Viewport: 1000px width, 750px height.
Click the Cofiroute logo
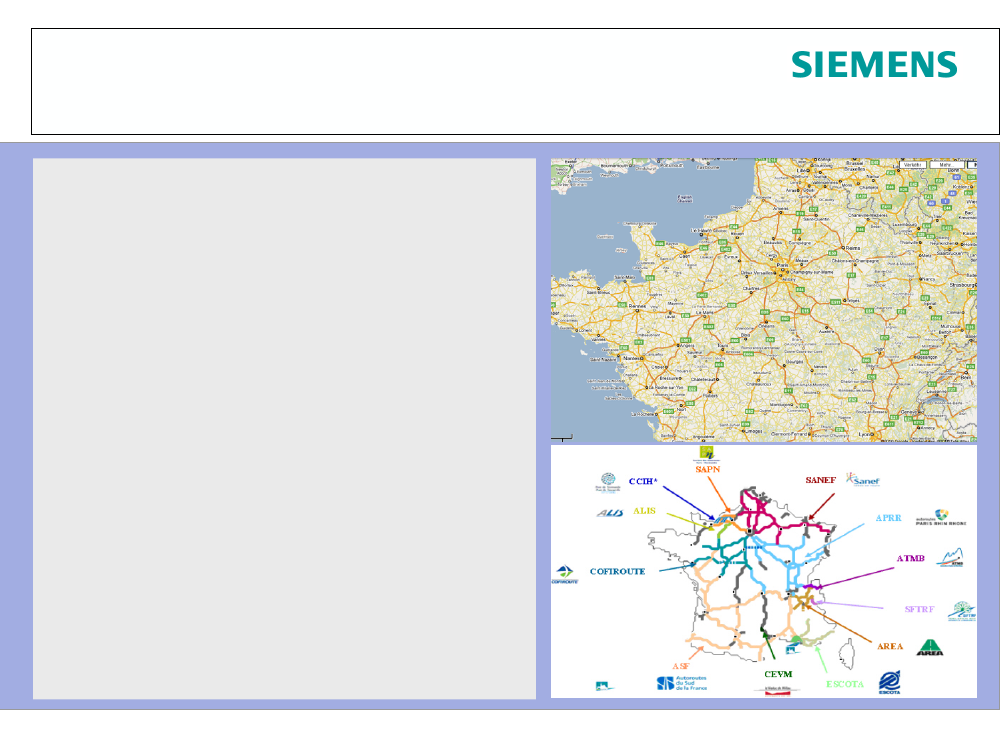[x=564, y=574]
